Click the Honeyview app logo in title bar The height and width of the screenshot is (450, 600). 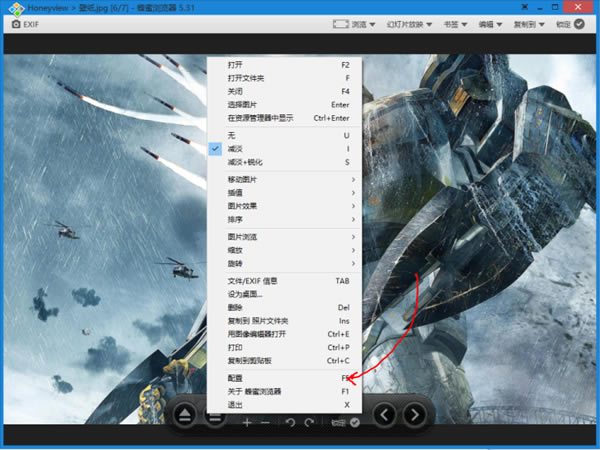coord(16,8)
